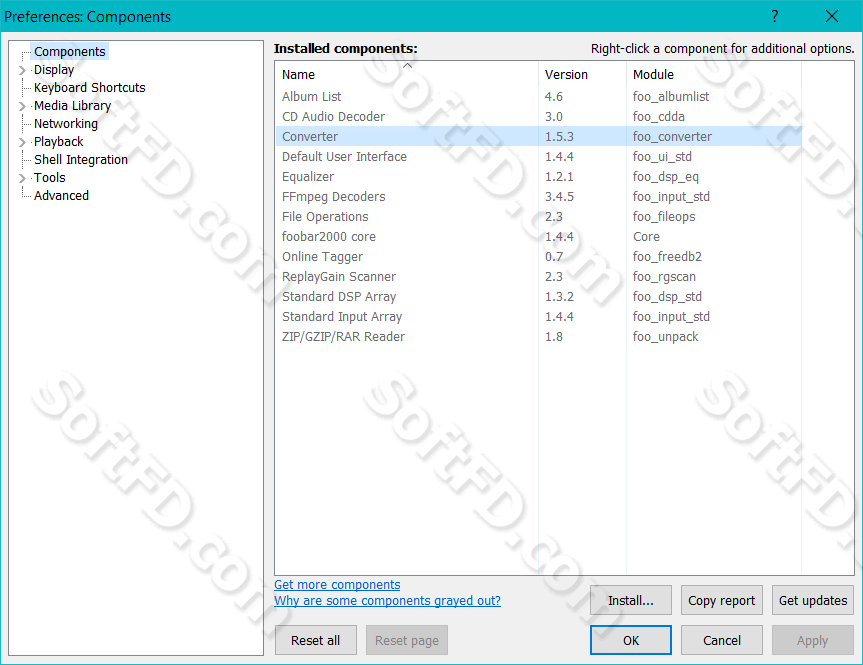Select the Equalizer component row
863x665 pixels.
(538, 177)
